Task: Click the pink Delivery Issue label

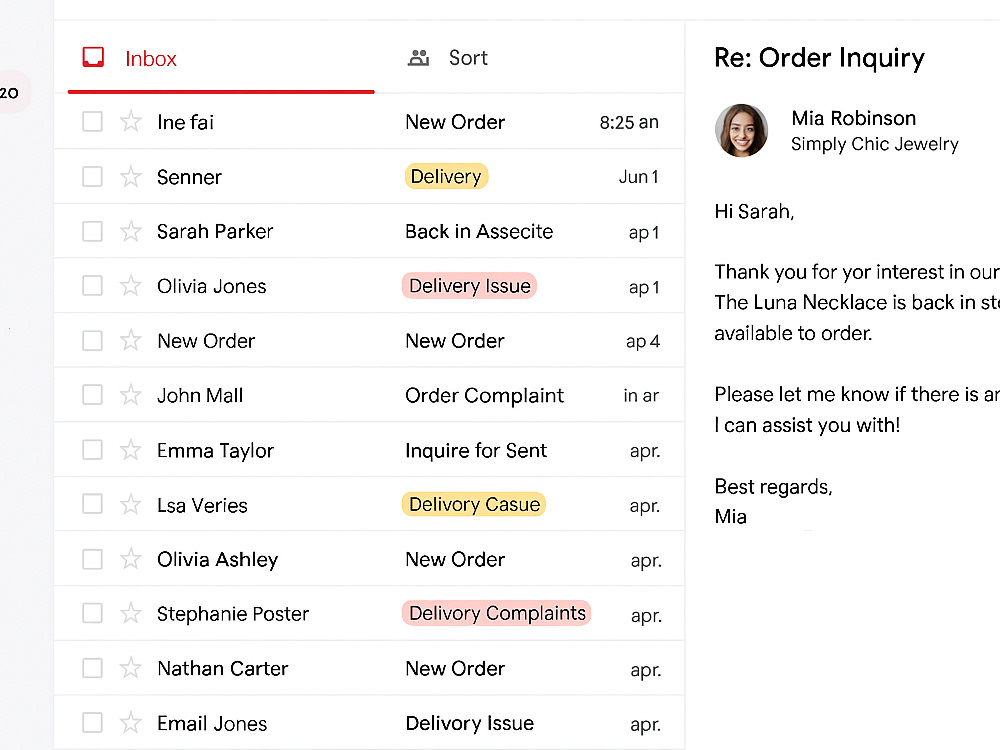Action: point(469,286)
